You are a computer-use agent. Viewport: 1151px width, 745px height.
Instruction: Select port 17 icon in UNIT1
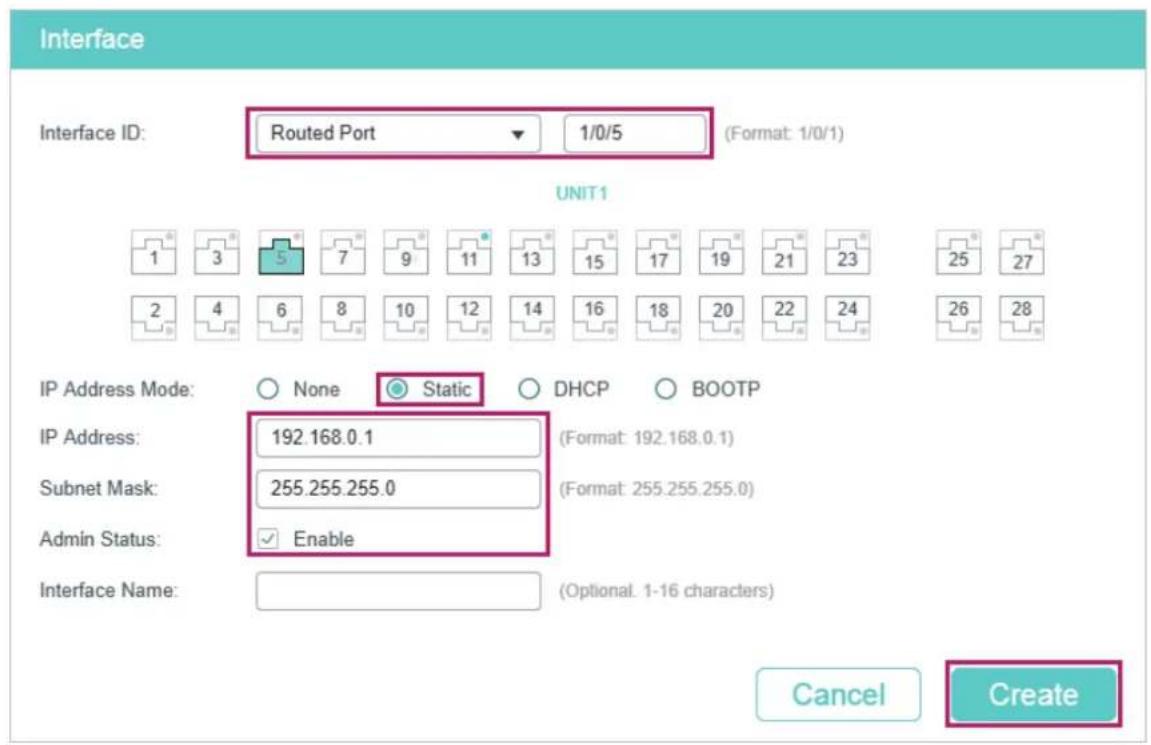pyautogui.click(x=658, y=252)
